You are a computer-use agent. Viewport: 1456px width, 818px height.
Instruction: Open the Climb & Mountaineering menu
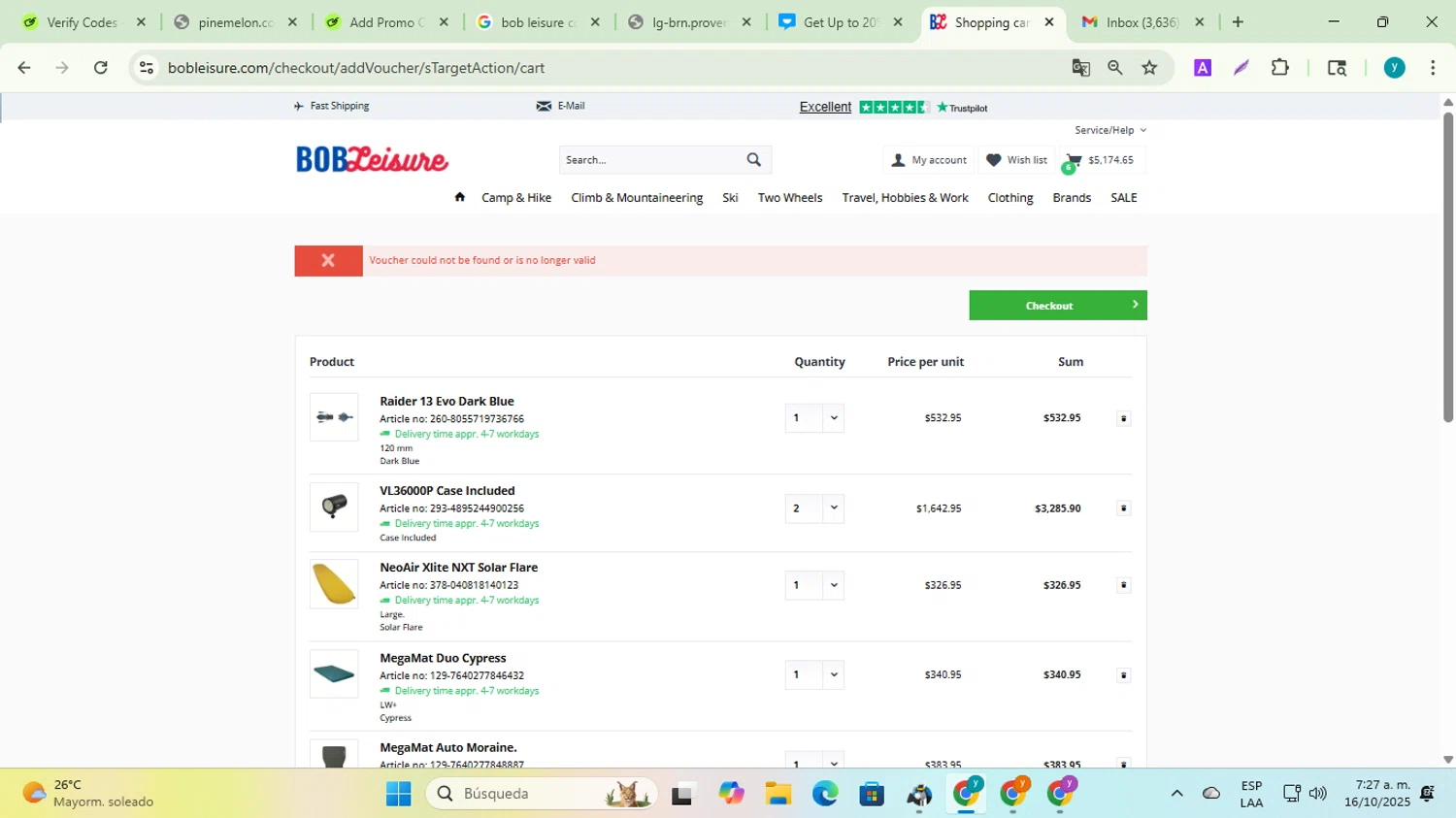click(637, 198)
